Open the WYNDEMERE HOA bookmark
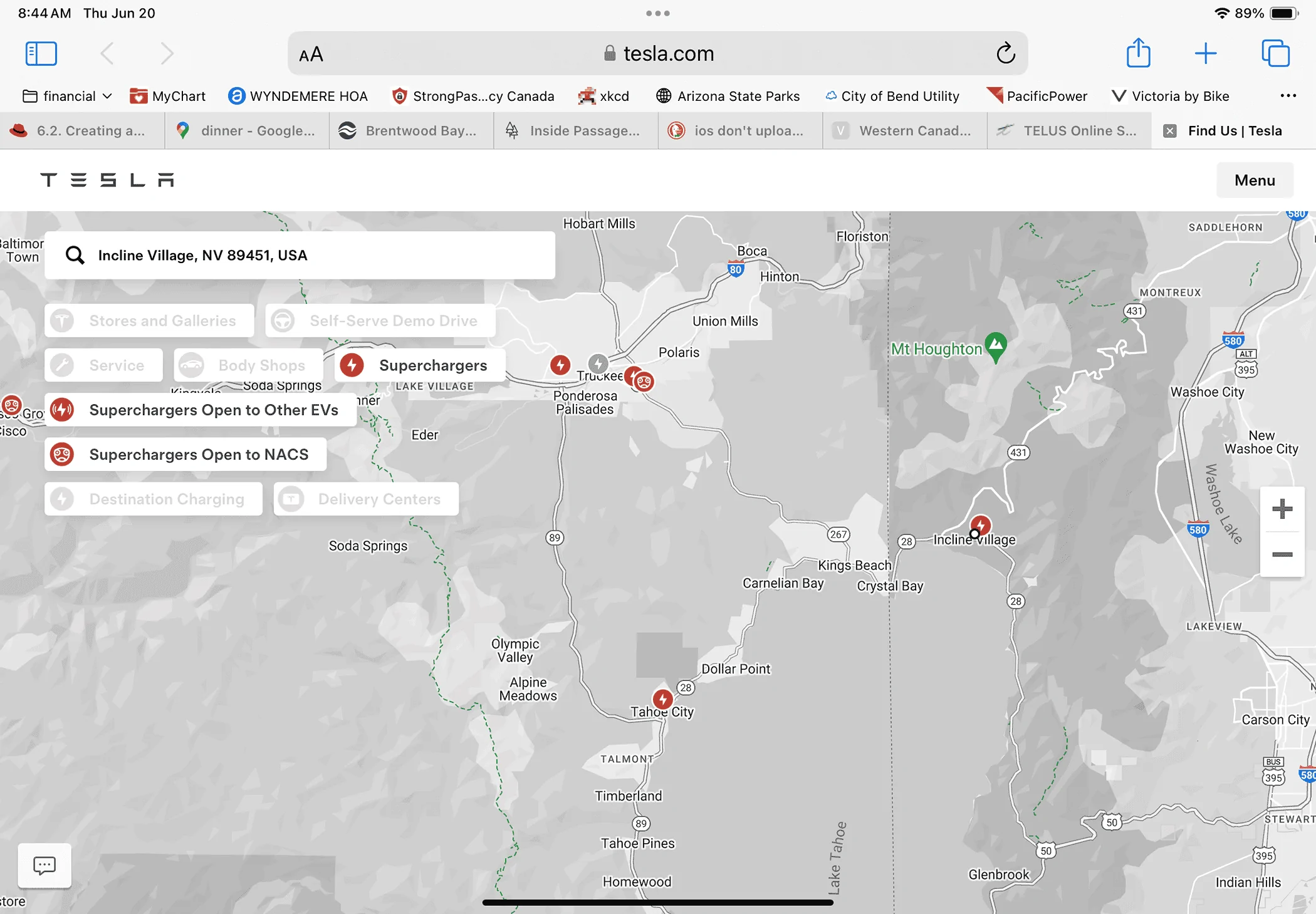The height and width of the screenshot is (914, 1316). [298, 96]
